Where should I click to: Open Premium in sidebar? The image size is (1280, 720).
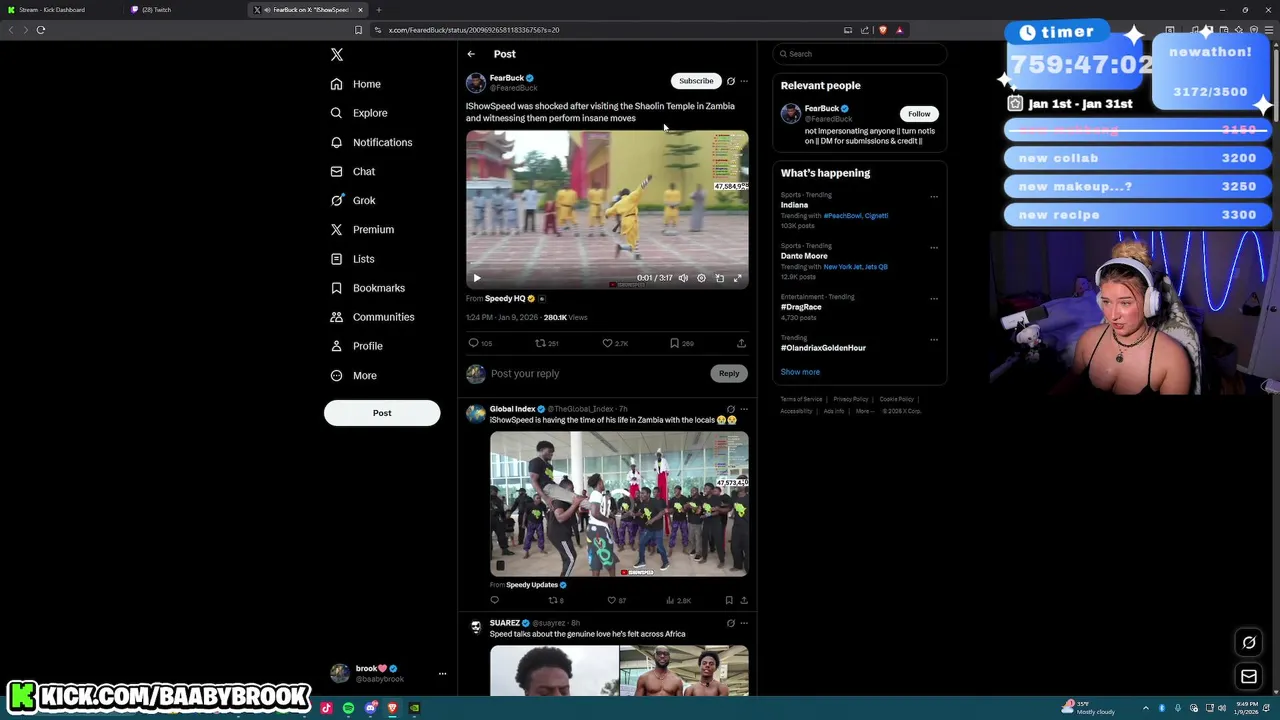point(362,229)
